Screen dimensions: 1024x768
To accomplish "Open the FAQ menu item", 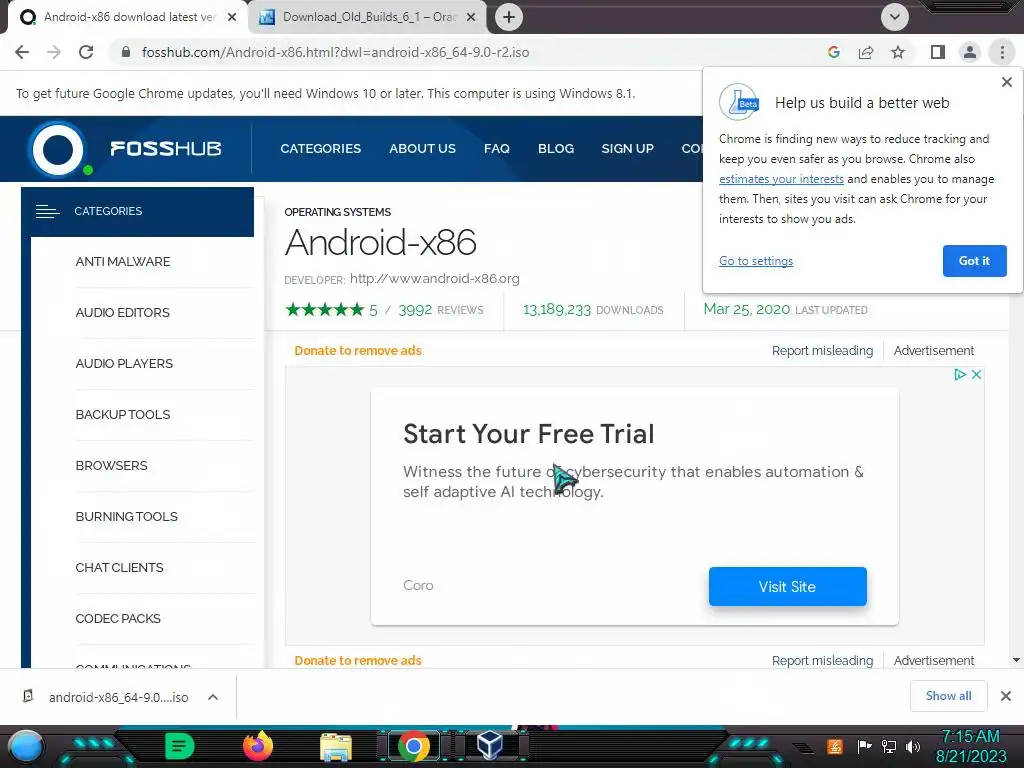I will pos(497,149).
